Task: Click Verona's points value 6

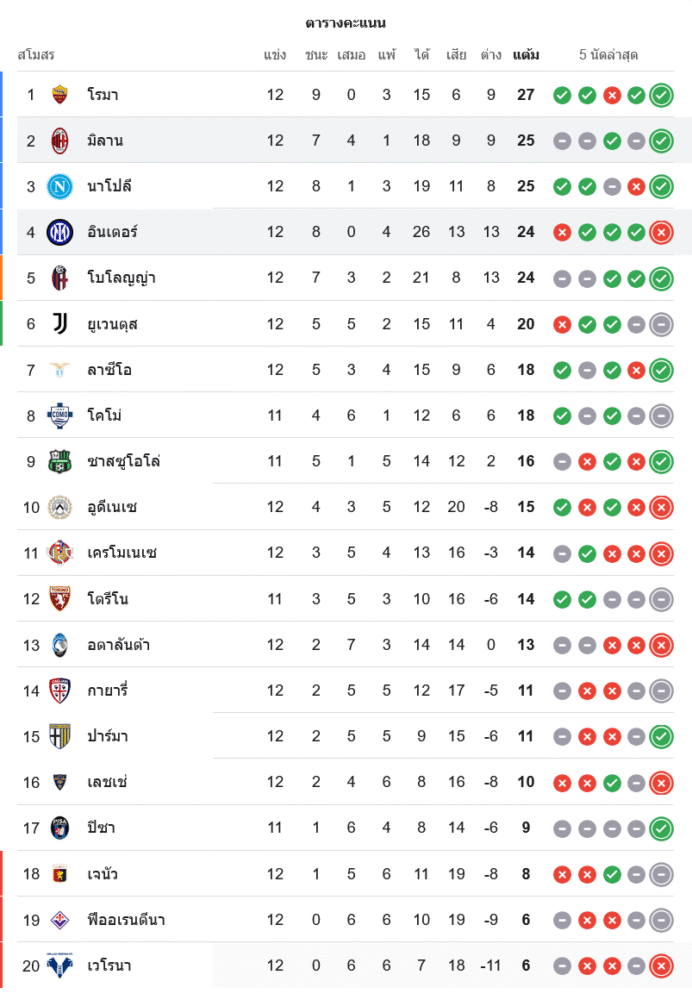Action: [526, 966]
